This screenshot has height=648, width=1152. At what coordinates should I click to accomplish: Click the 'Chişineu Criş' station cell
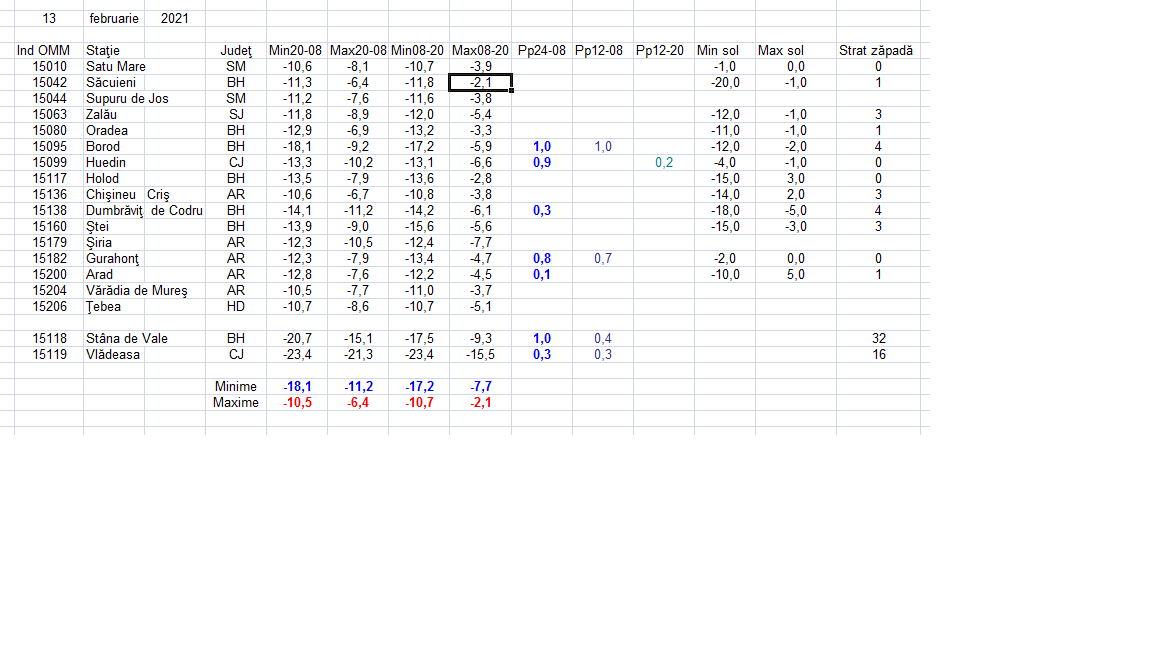tap(128, 195)
